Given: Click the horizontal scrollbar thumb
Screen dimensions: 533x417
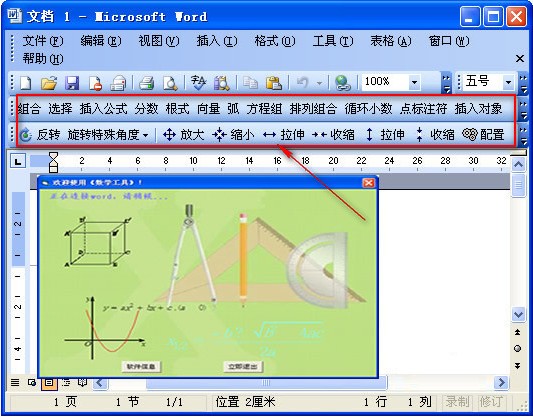Looking at the screenshot, I should [x=267, y=383].
